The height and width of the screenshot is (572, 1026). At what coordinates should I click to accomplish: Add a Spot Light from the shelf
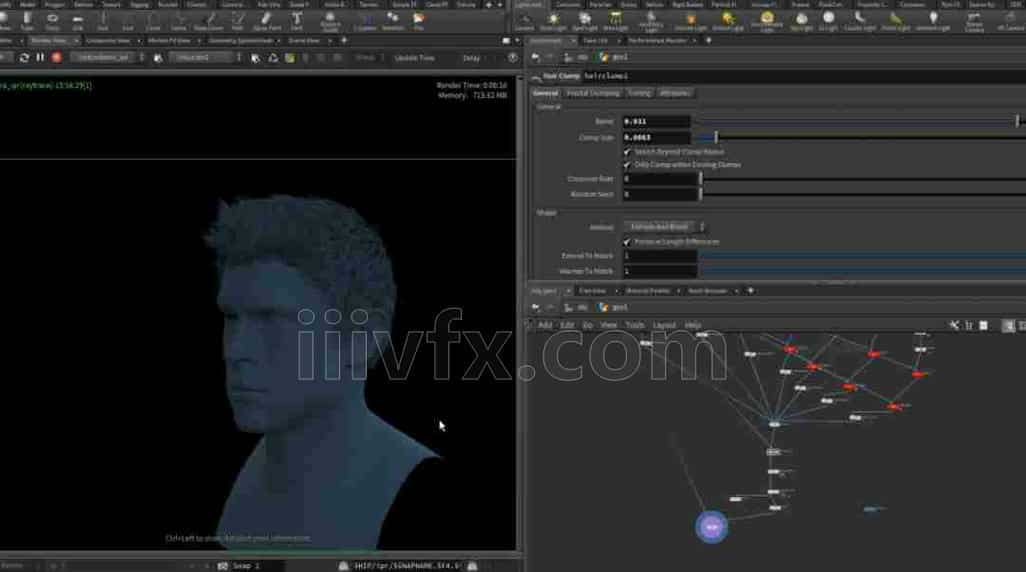pos(585,21)
